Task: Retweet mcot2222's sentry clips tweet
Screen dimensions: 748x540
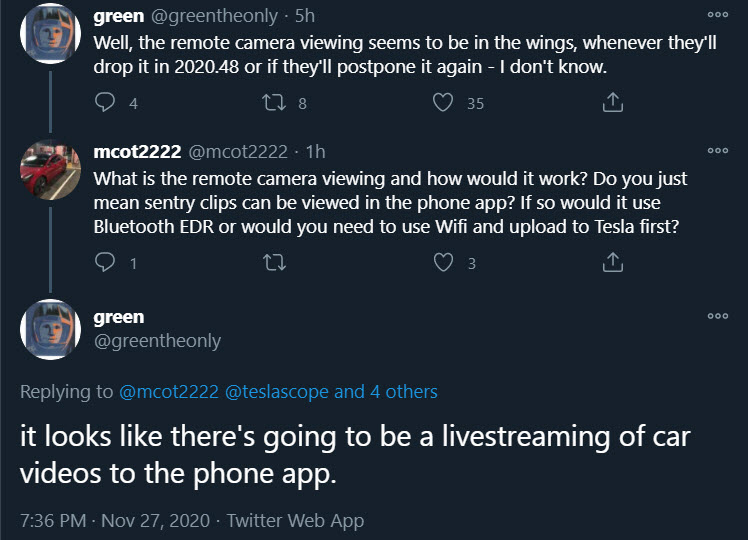Action: (x=274, y=262)
